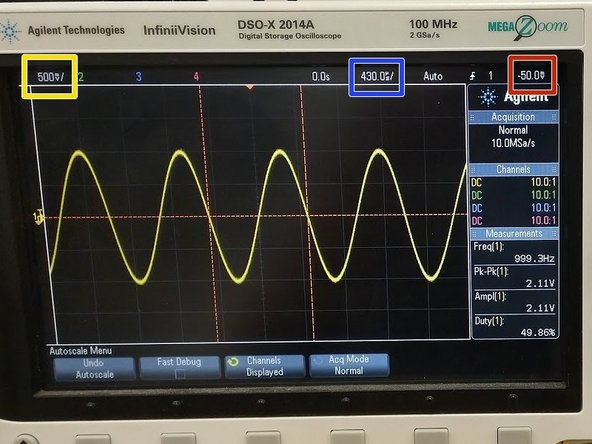
Task: Click the Normal acquisition mode text in sidebar
Action: [x=513, y=130]
